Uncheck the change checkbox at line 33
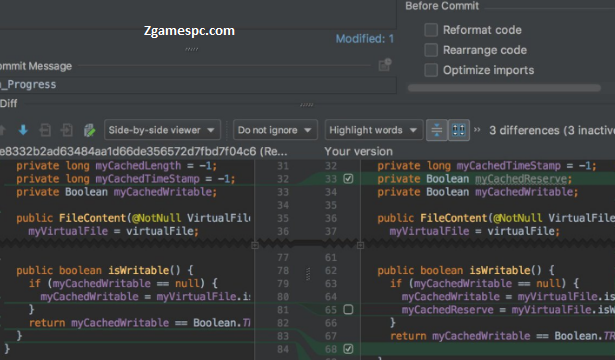 coord(348,179)
